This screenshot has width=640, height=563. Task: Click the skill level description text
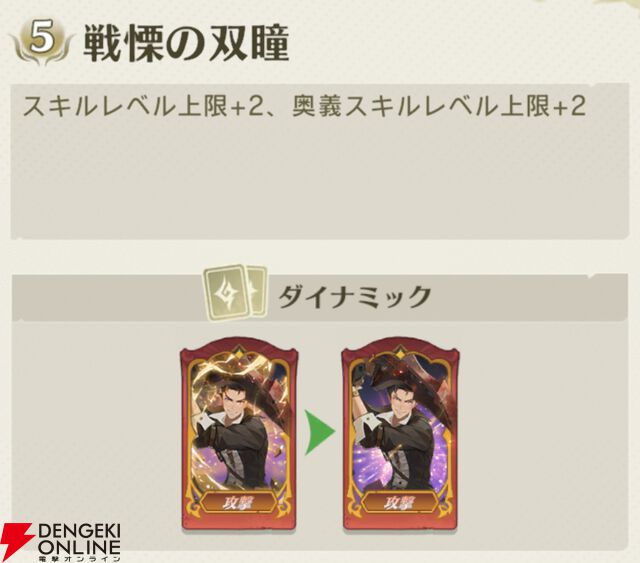304,106
